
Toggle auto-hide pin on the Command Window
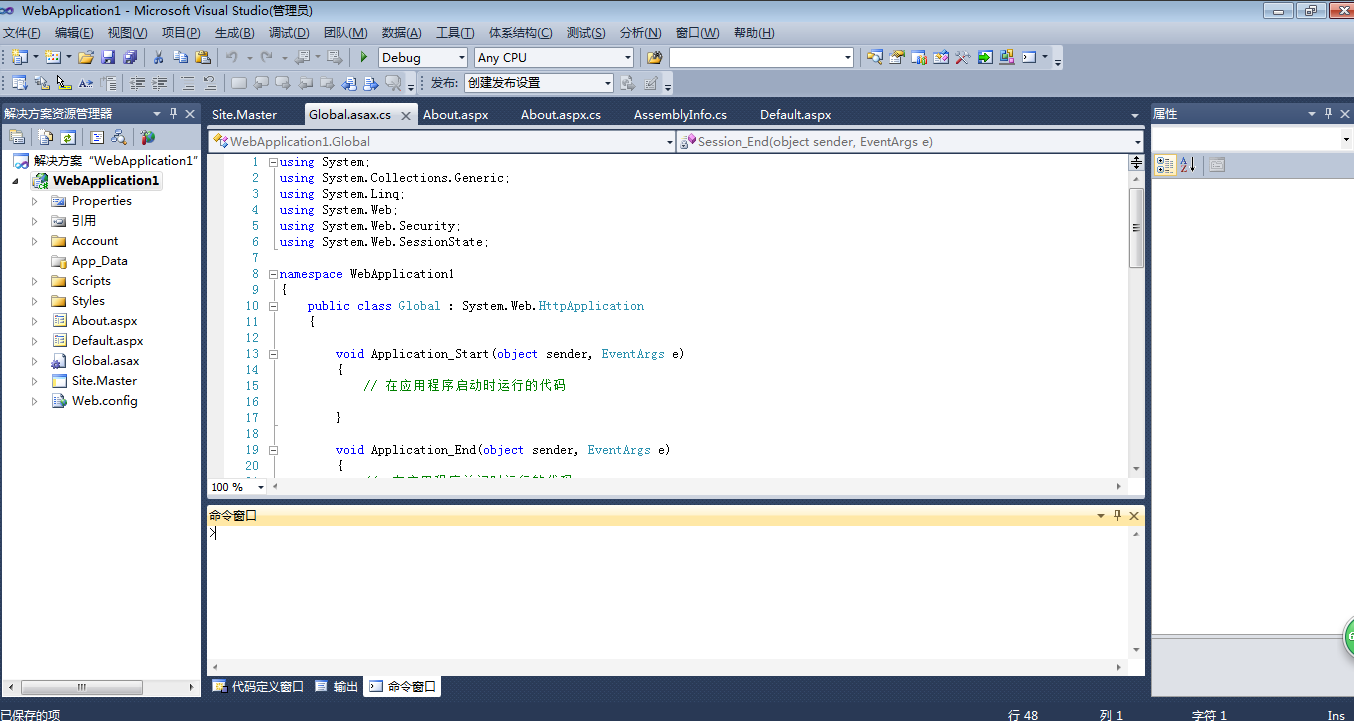click(1118, 515)
